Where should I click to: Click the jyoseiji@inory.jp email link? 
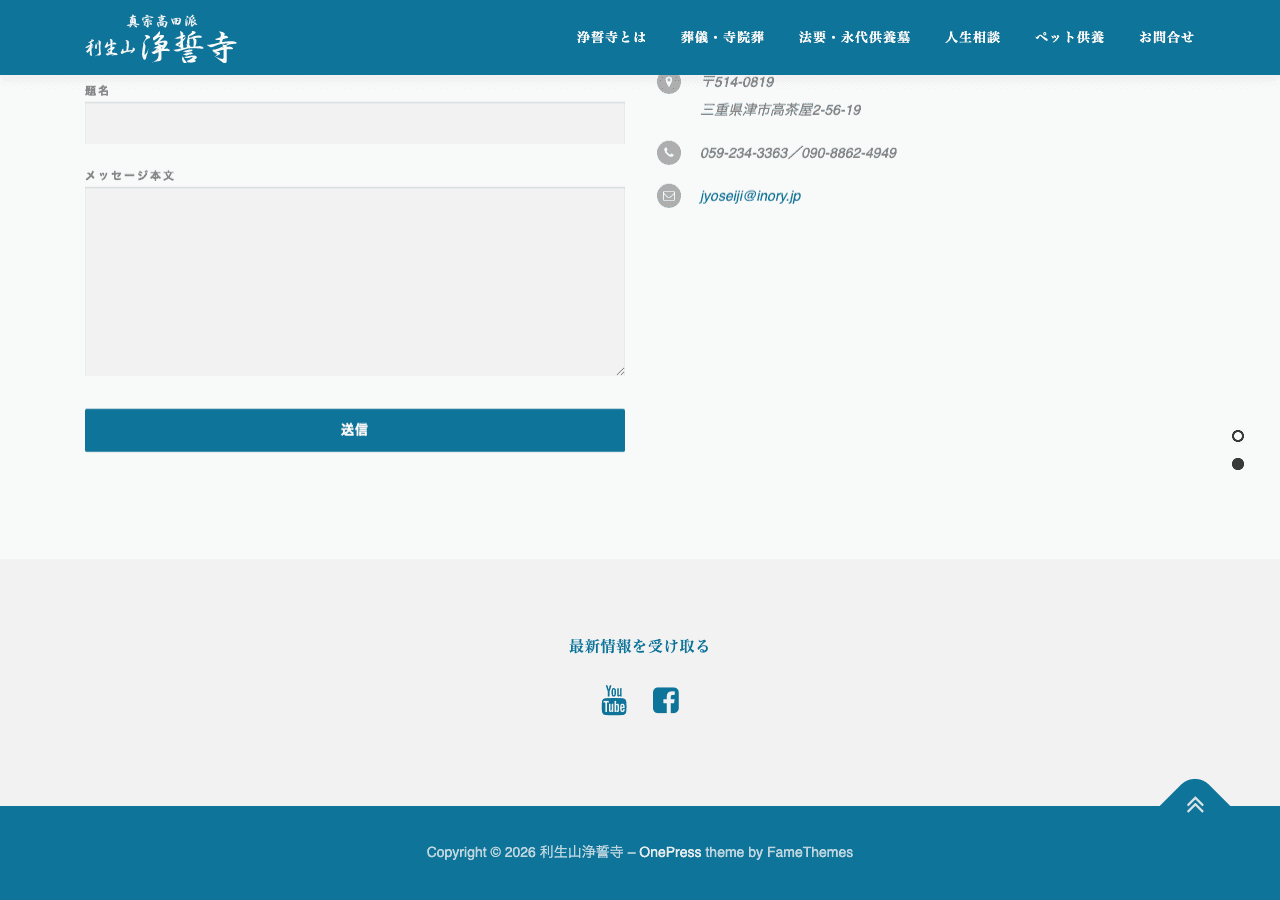tap(750, 196)
